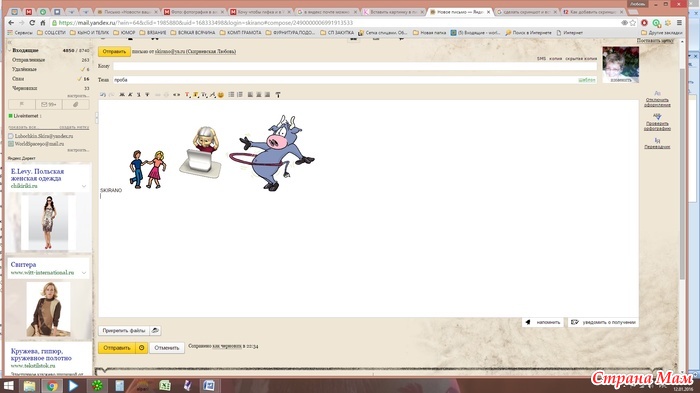Click the redo icon in editor toolbar

pyautogui.click(x=111, y=95)
